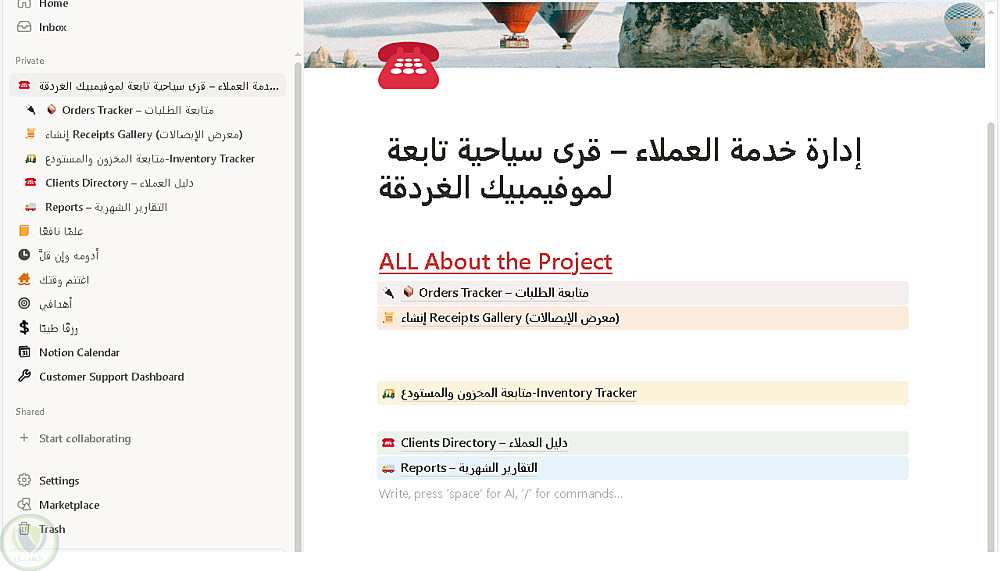
Task: Click the empty "Write, press 'space' for AI" block
Action: (x=500, y=494)
